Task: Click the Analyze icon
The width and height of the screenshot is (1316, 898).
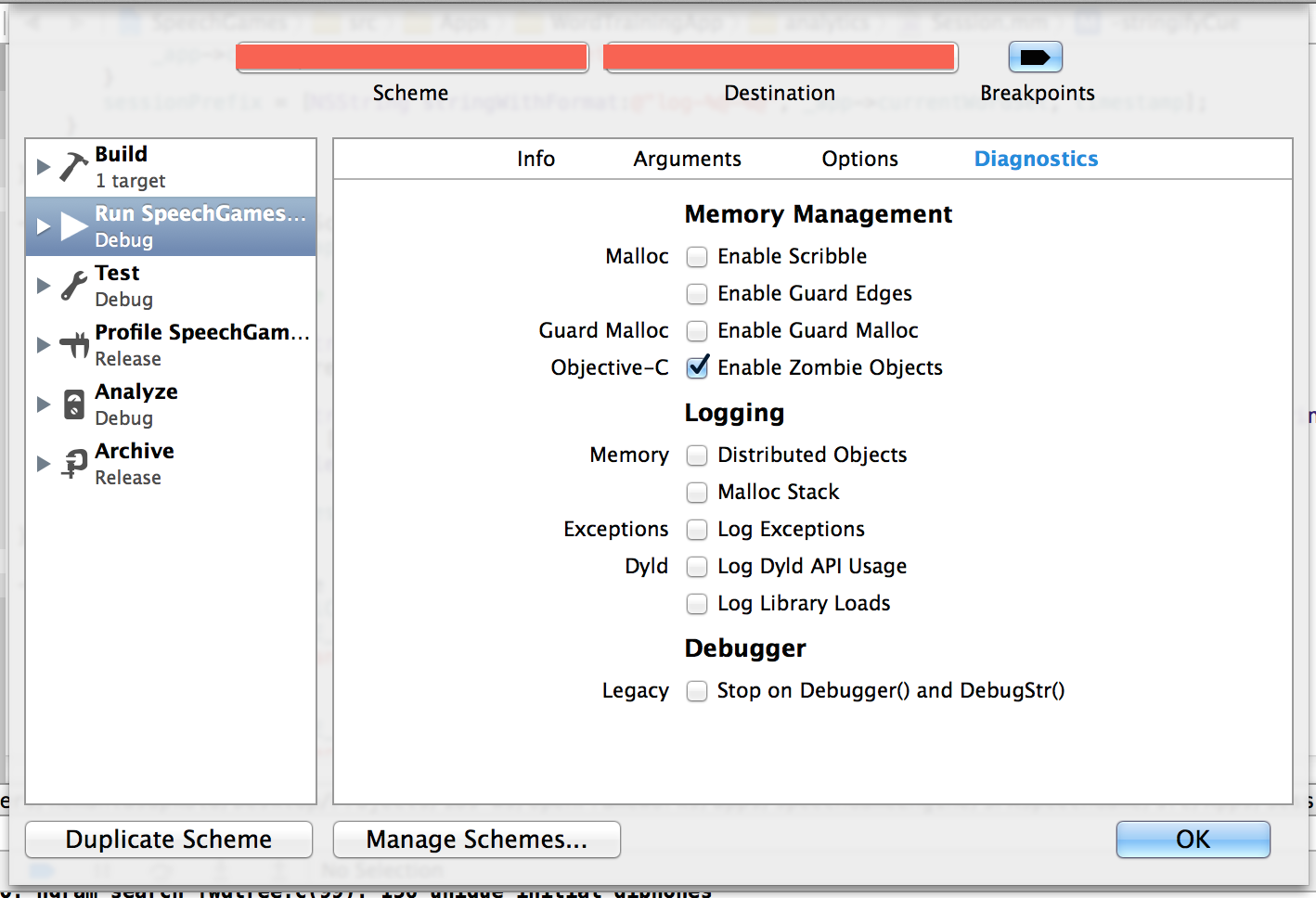Action: pyautogui.click(x=74, y=404)
